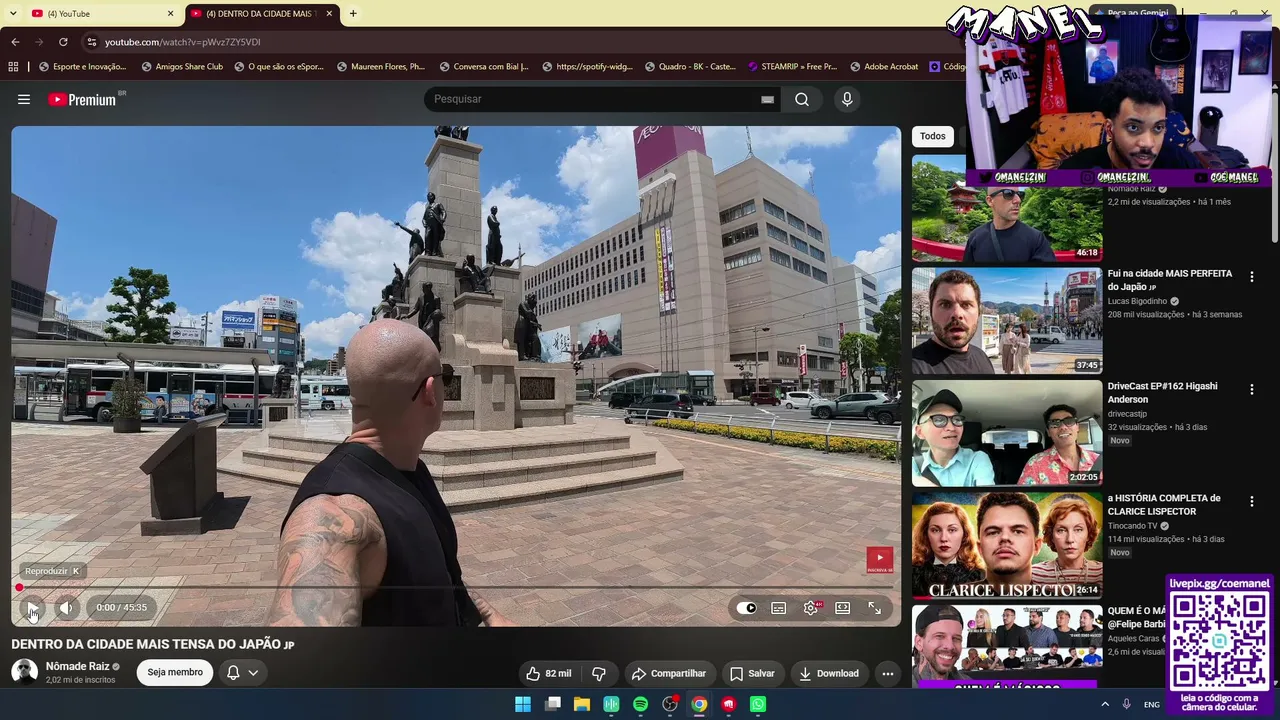The width and height of the screenshot is (1280, 720).
Task: Play the video with the play button
Action: tap(32, 608)
